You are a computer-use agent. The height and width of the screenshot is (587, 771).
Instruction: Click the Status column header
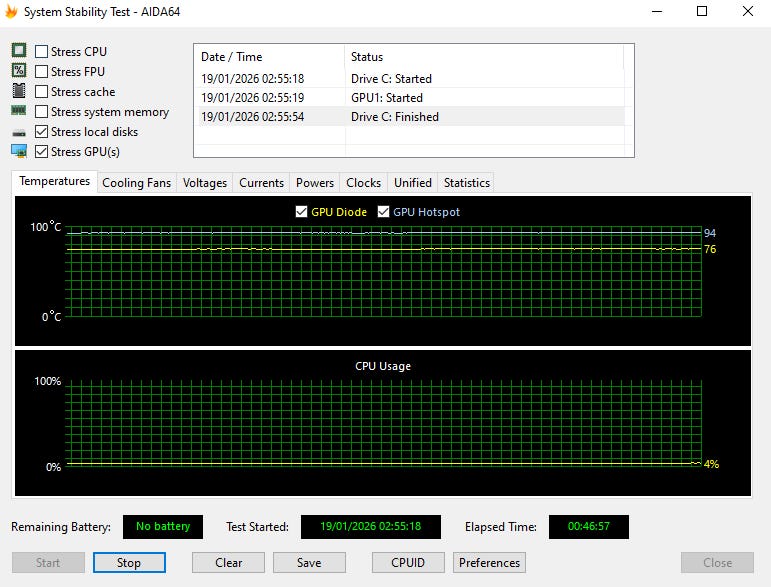(484, 57)
